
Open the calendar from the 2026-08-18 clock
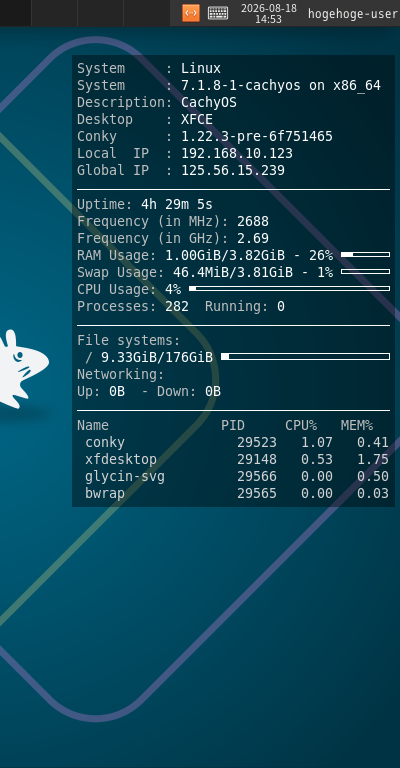point(269,13)
